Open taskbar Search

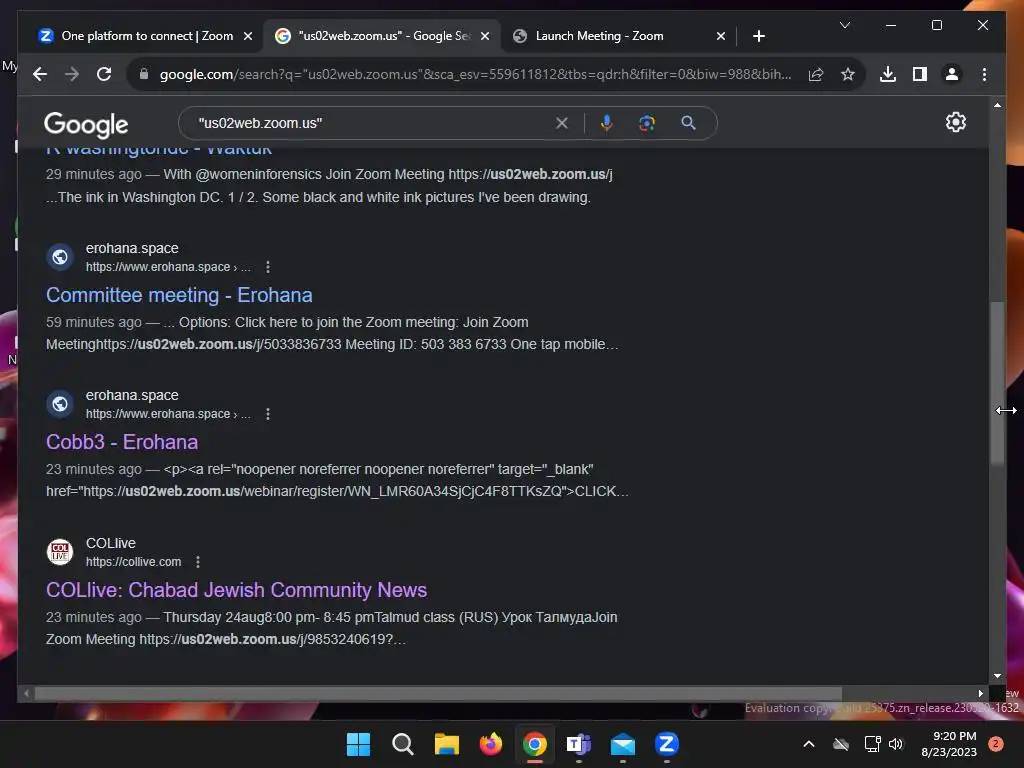[x=402, y=744]
